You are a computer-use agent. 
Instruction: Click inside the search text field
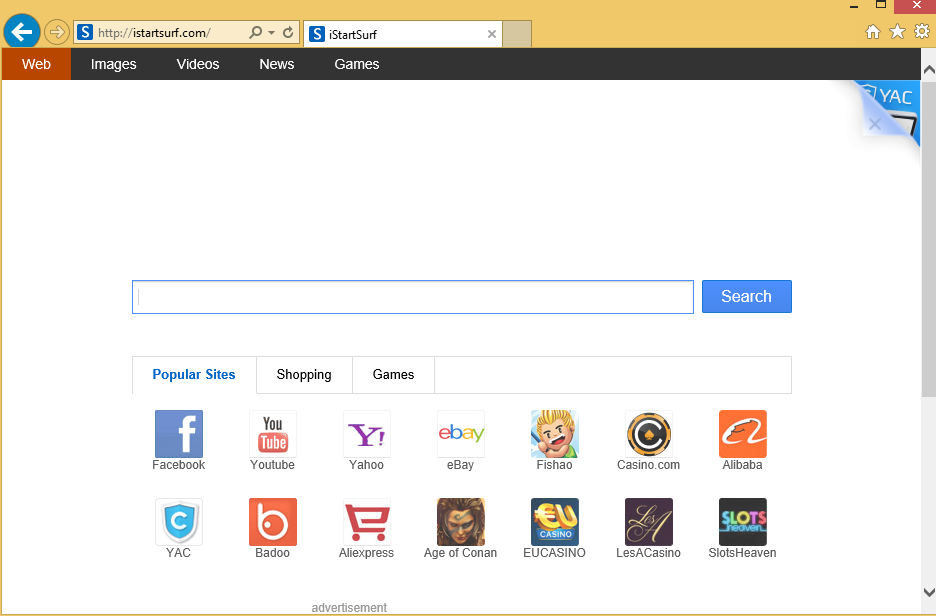click(412, 297)
